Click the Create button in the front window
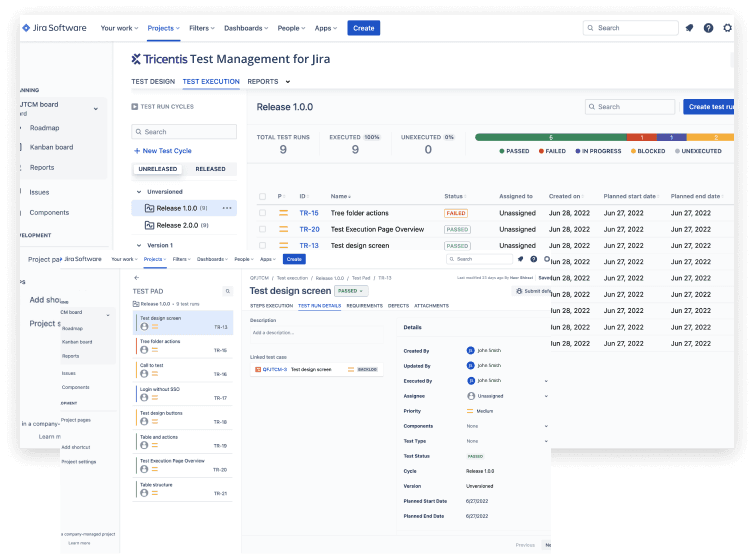This screenshot has width=754, height=554. [294, 259]
